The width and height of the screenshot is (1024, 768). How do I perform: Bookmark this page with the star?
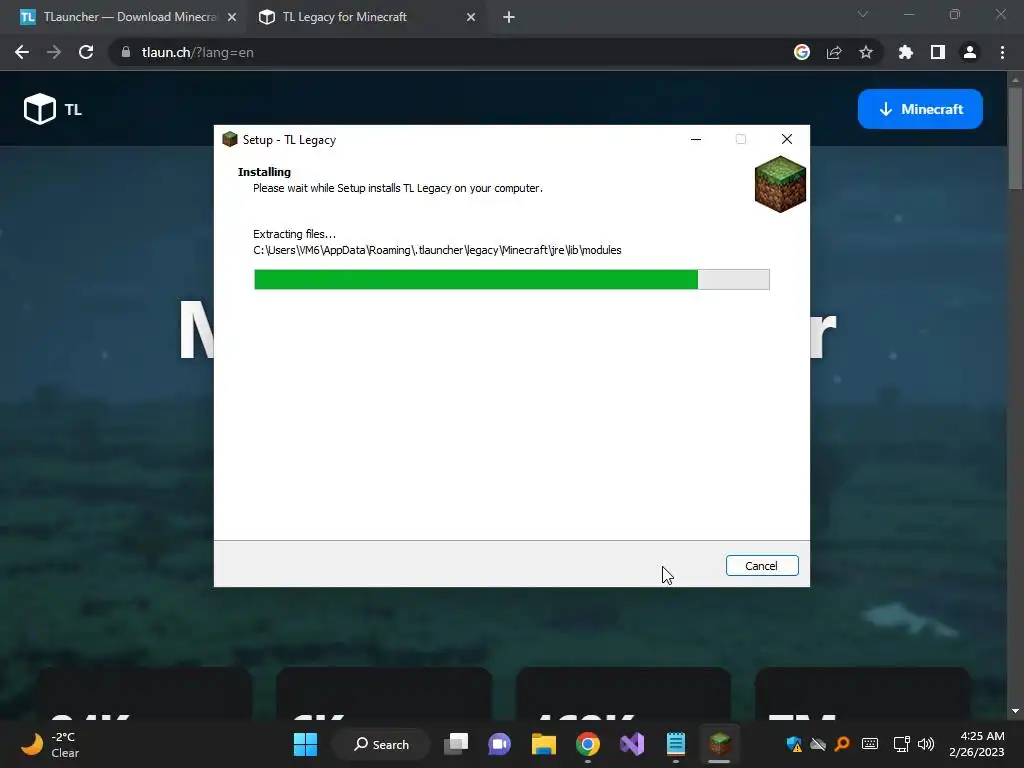pos(866,52)
